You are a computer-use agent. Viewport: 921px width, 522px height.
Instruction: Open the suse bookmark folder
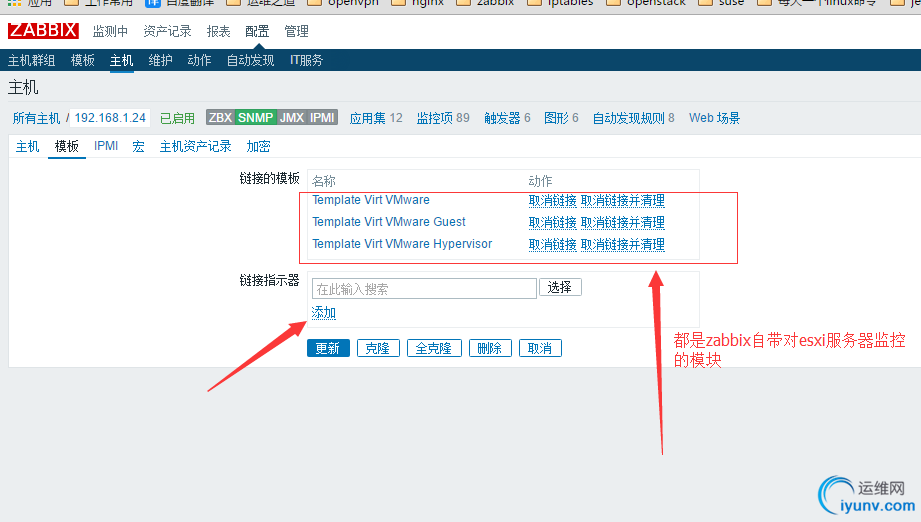point(721,3)
